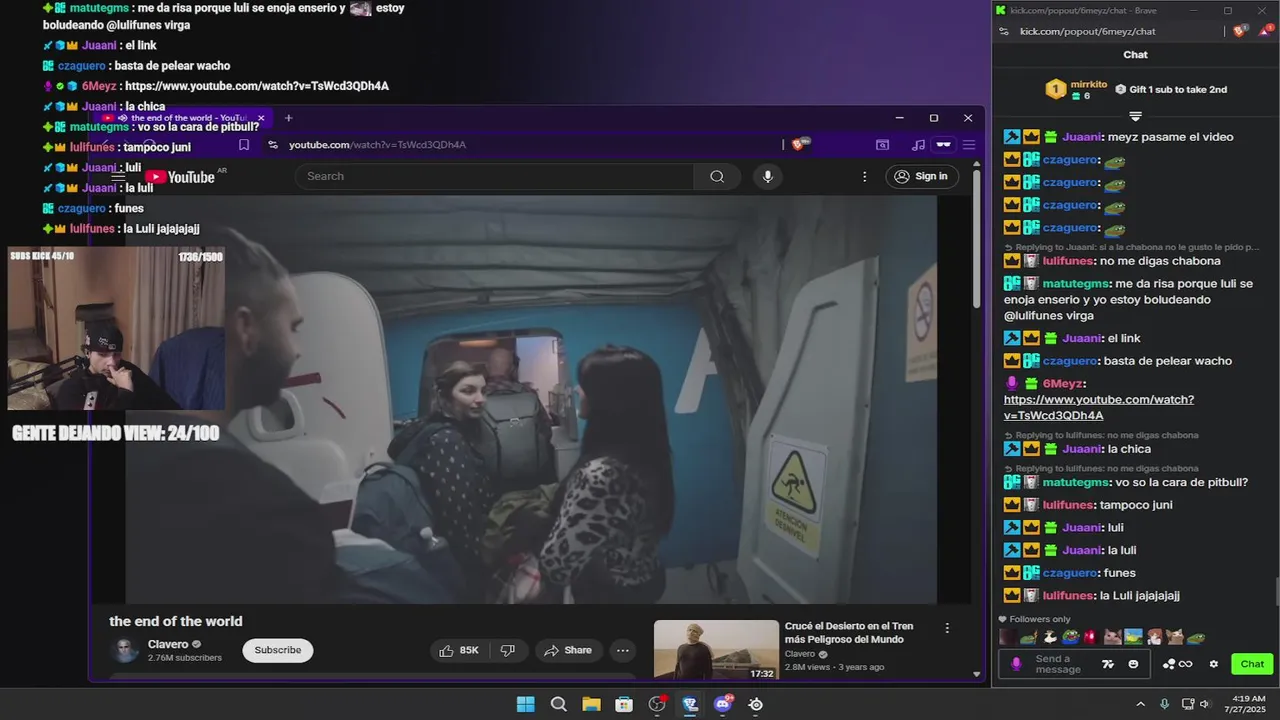Open YouTube settings three-dot menu

(865, 176)
